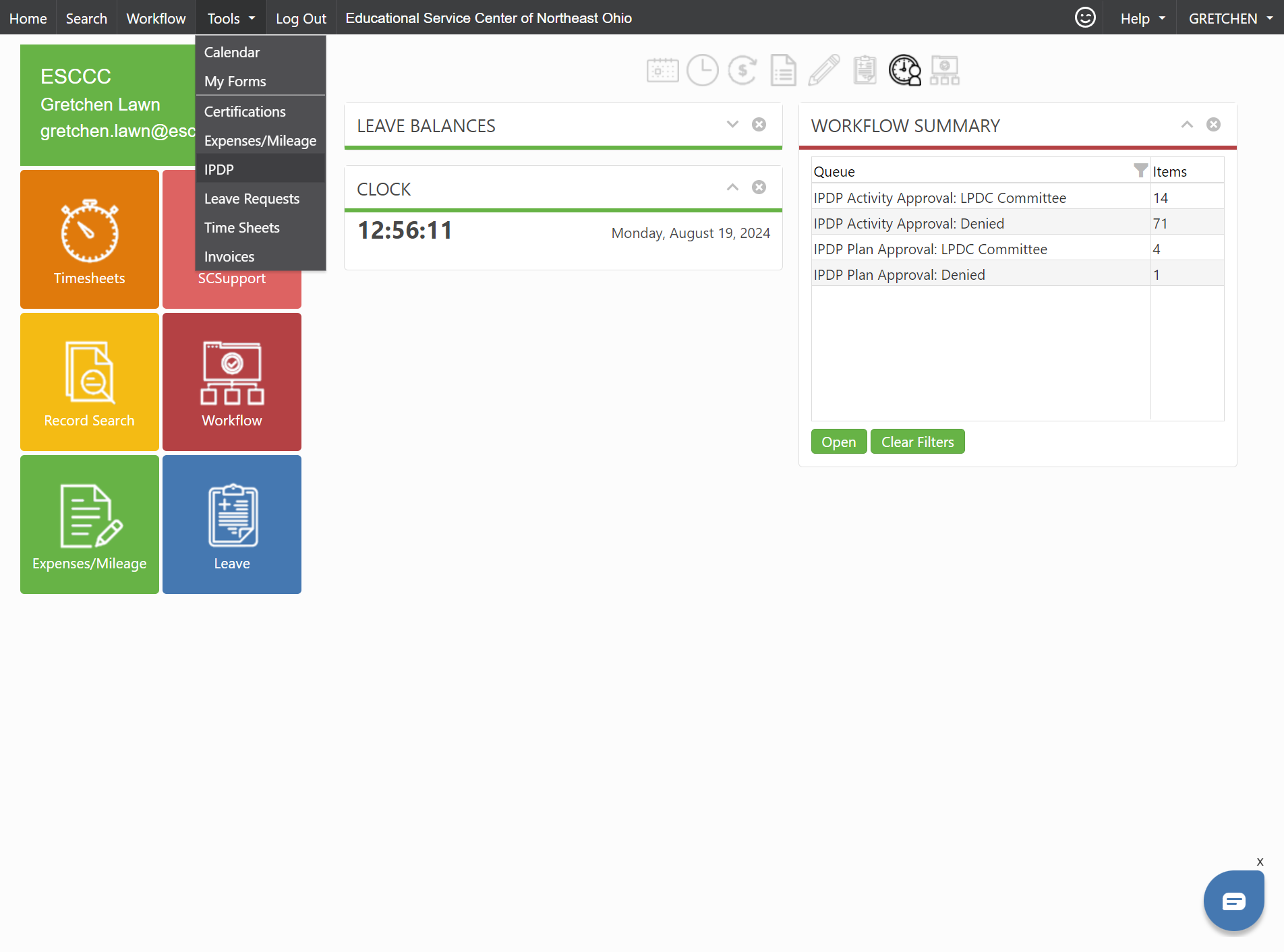Image resolution: width=1284 pixels, height=952 pixels.
Task: Click the document list widget icon
Action: pos(783,70)
